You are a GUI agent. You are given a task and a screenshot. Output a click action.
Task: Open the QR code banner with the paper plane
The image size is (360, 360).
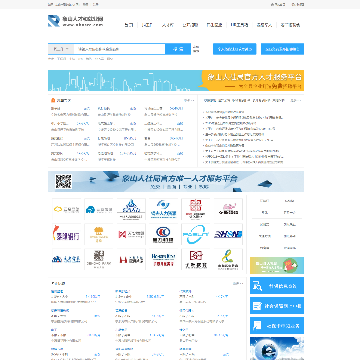click(x=176, y=182)
